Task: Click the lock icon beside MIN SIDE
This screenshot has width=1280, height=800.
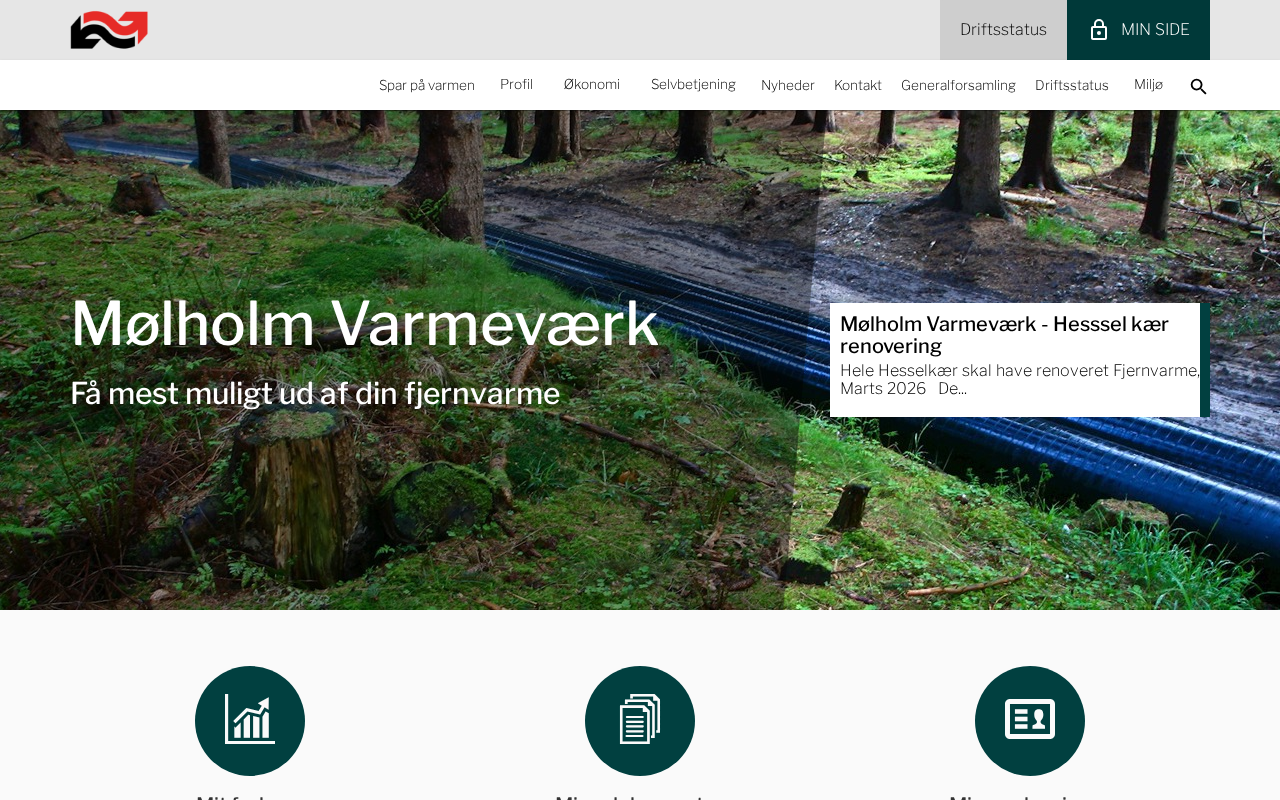Action: 1099,30
